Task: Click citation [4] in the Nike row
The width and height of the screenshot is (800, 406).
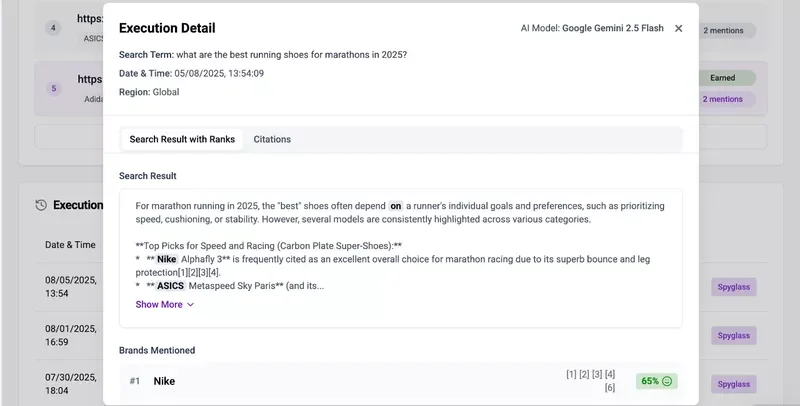Action: pyautogui.click(x=610, y=374)
